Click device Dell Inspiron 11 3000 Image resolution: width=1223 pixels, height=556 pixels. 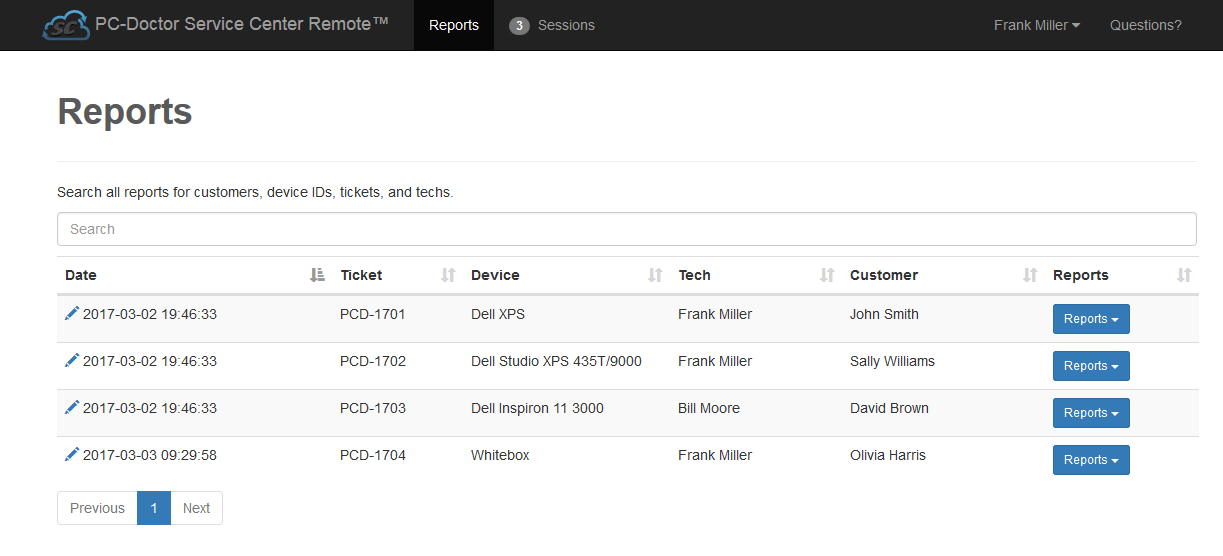coord(537,408)
